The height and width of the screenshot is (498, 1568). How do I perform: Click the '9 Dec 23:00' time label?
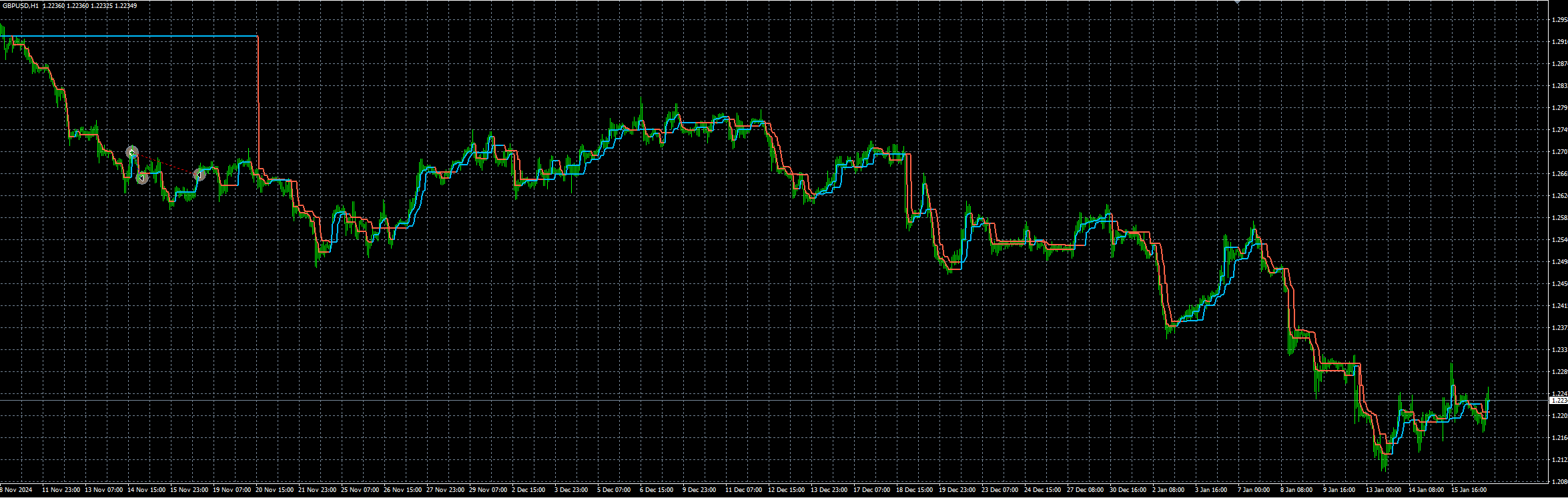[699, 490]
